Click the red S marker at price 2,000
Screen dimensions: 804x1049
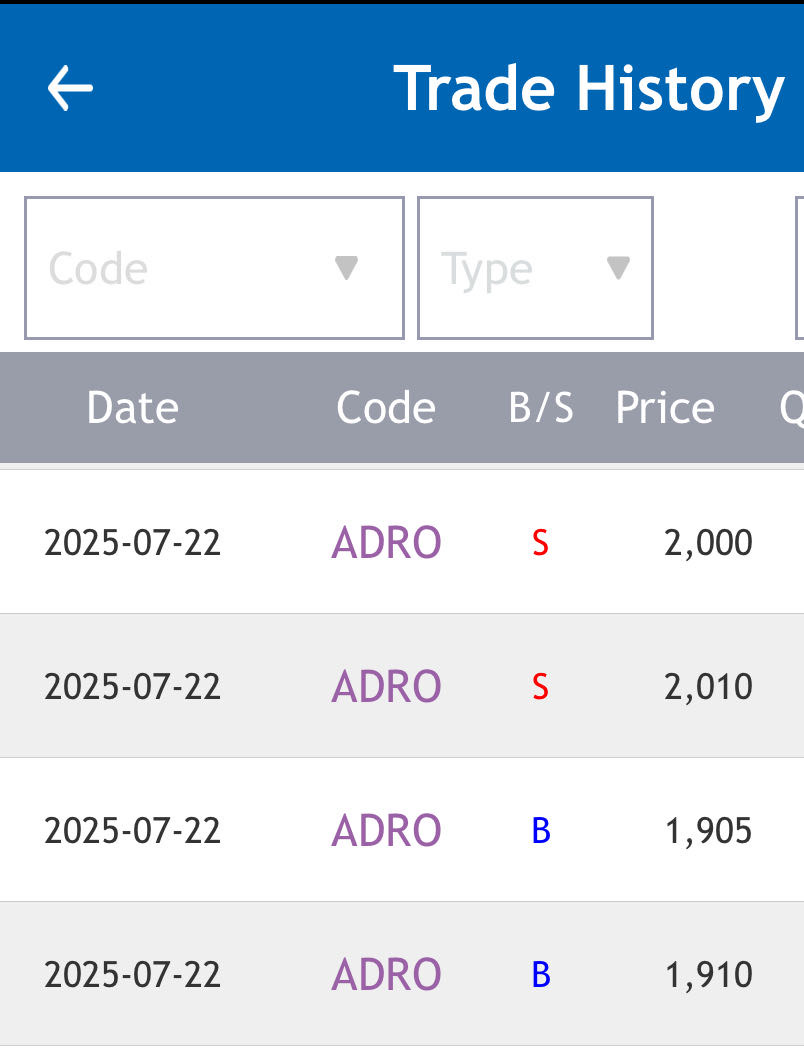coord(541,544)
